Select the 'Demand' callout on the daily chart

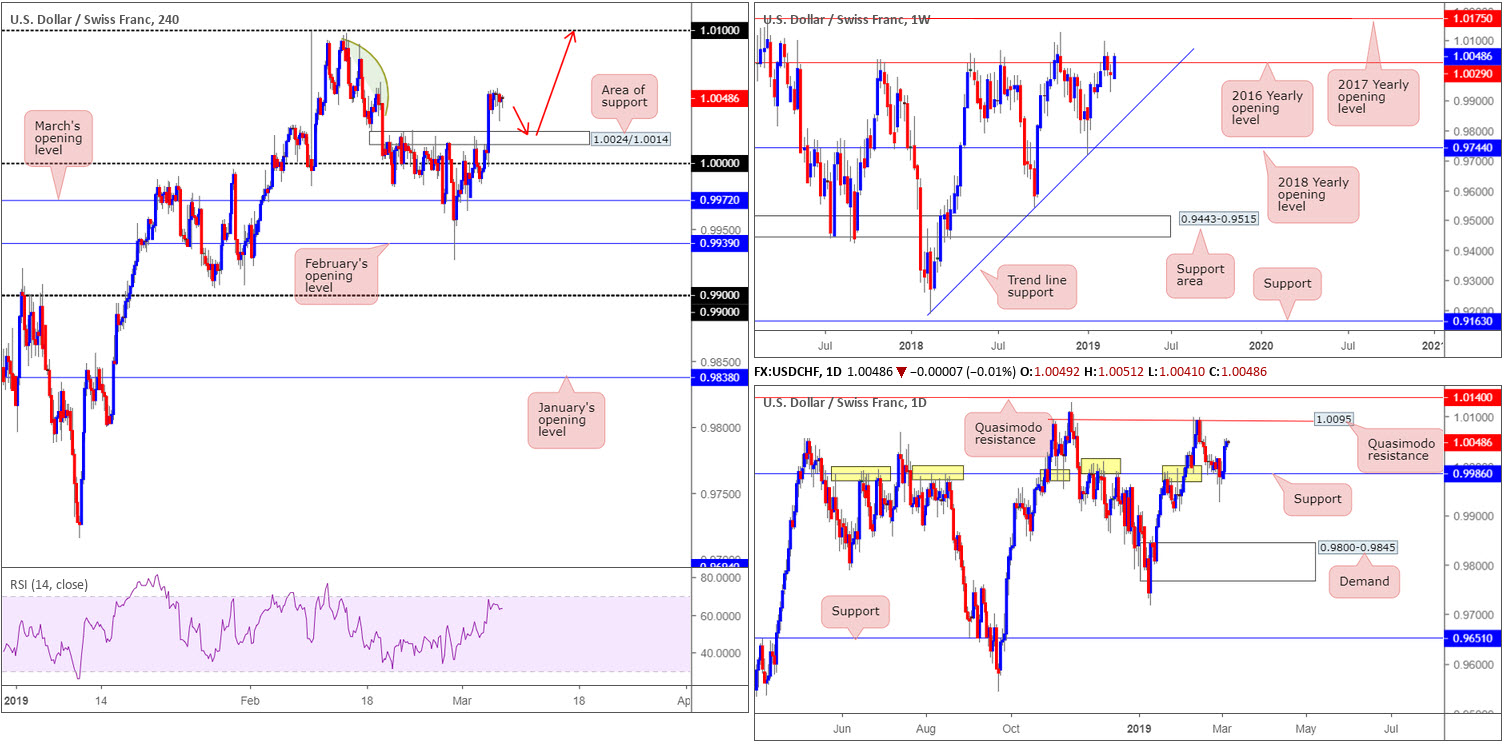click(x=1364, y=580)
